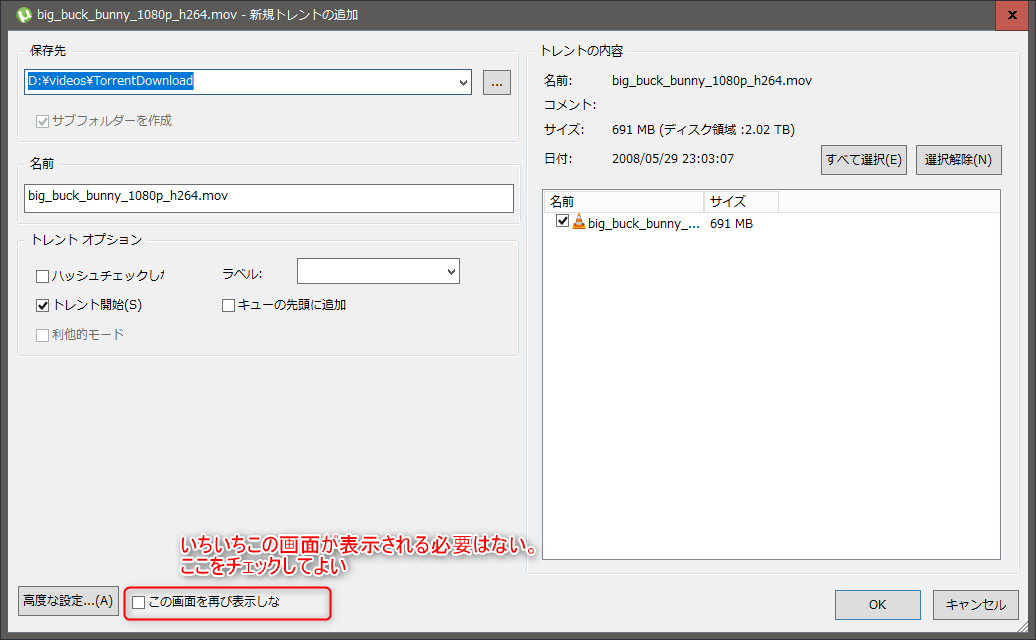The width and height of the screenshot is (1036, 640).
Task: Click the VLC cone icon beside big_buck_bunny file
Action: (x=578, y=223)
